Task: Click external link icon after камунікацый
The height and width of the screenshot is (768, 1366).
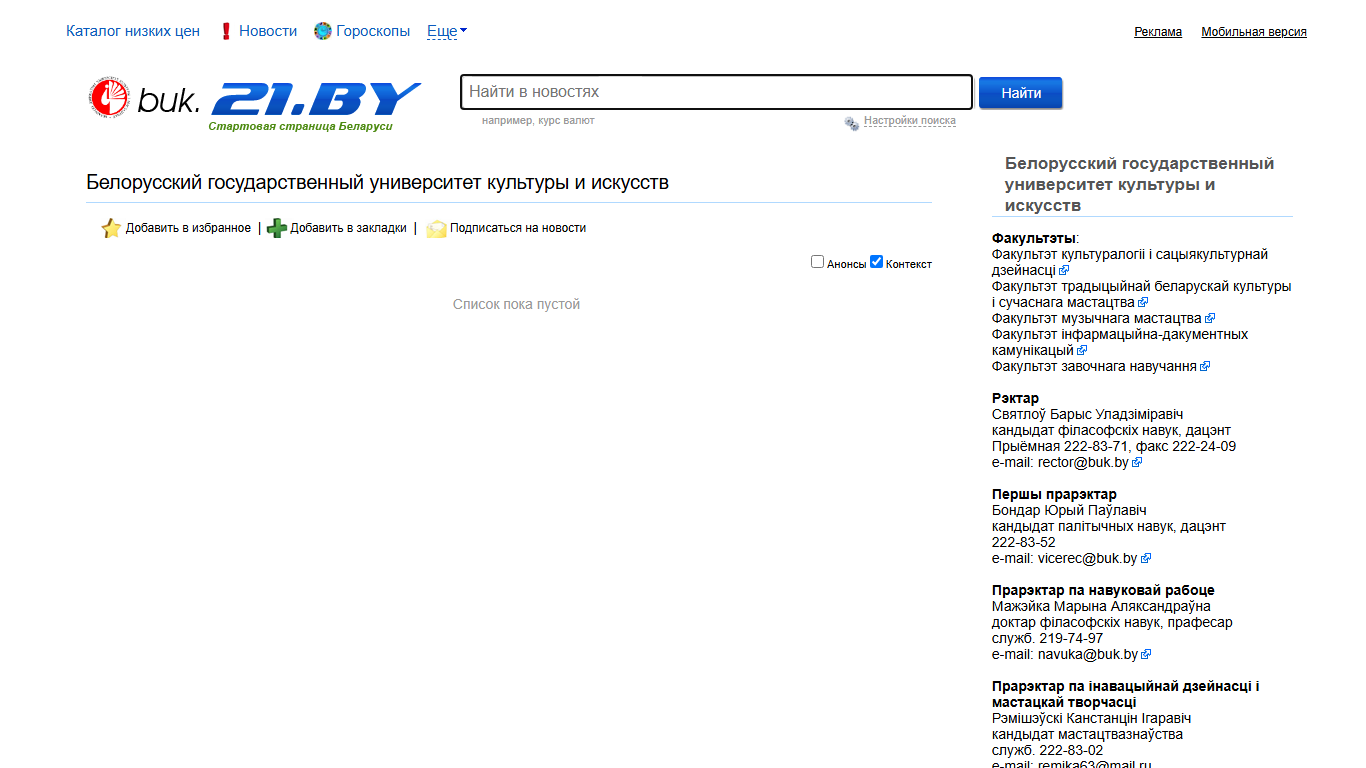Action: [x=1082, y=350]
